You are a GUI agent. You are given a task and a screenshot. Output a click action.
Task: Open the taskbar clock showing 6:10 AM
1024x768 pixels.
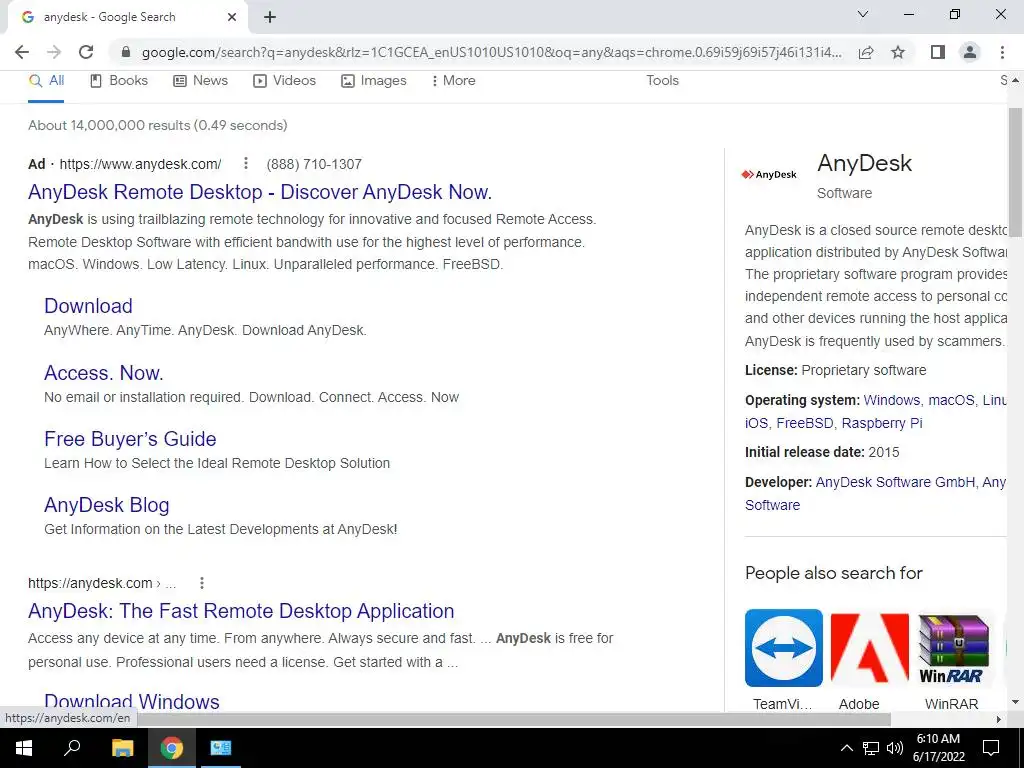pos(938,748)
